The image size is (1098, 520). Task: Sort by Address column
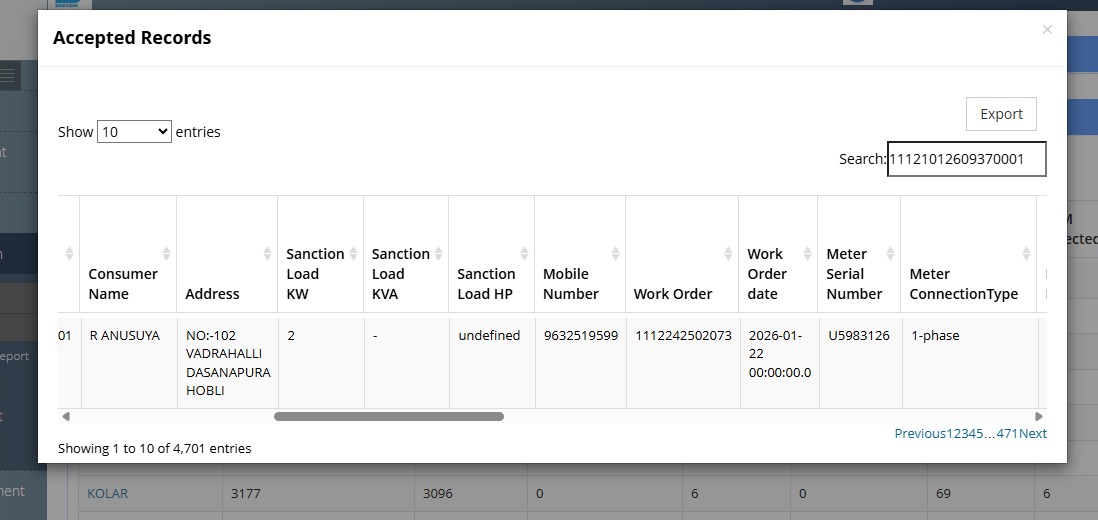click(227, 253)
